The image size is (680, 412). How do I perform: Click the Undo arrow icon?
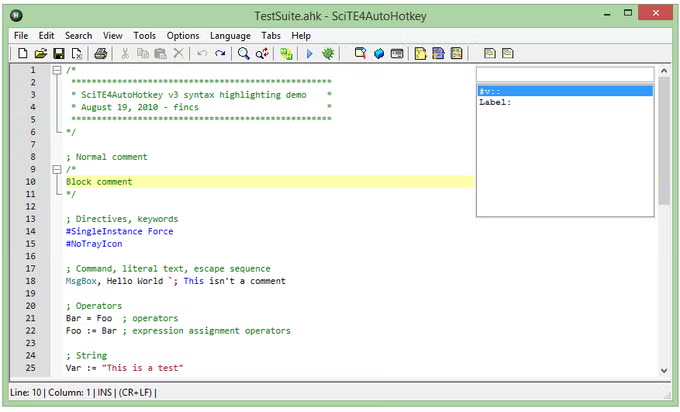(202, 53)
